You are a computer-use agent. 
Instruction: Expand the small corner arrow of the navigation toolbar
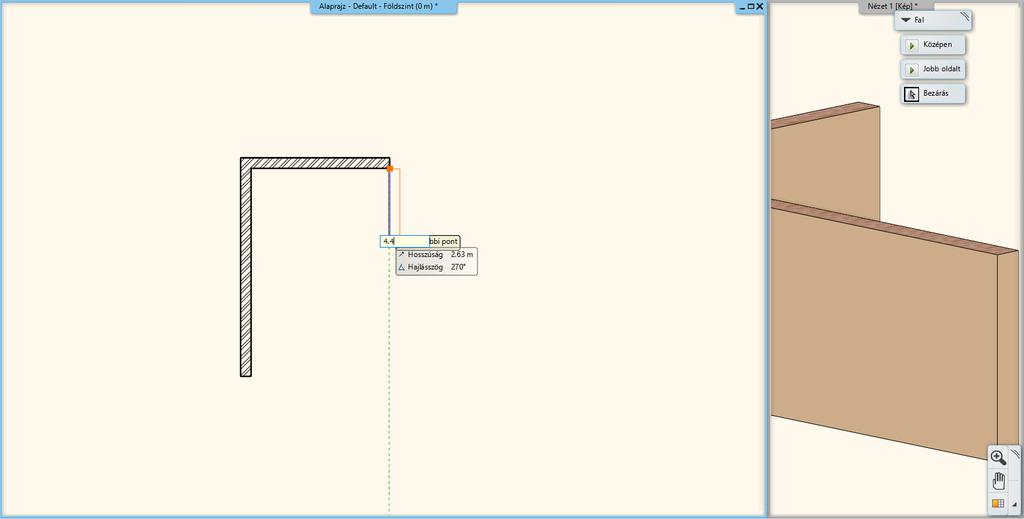coord(1014,505)
